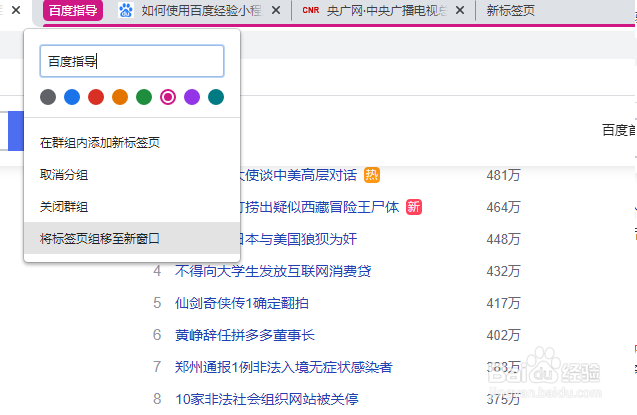Open the 新标签页 tab

(511, 11)
